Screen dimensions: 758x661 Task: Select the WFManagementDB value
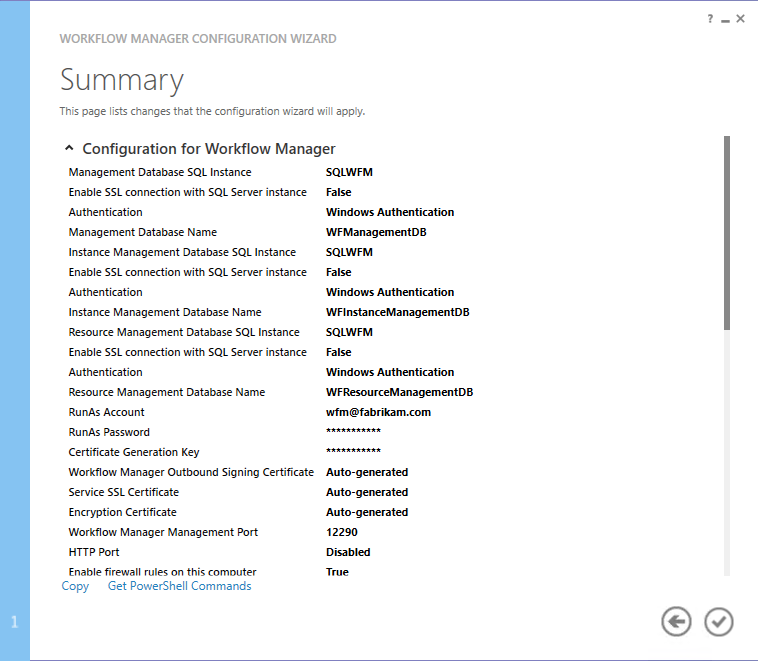376,232
